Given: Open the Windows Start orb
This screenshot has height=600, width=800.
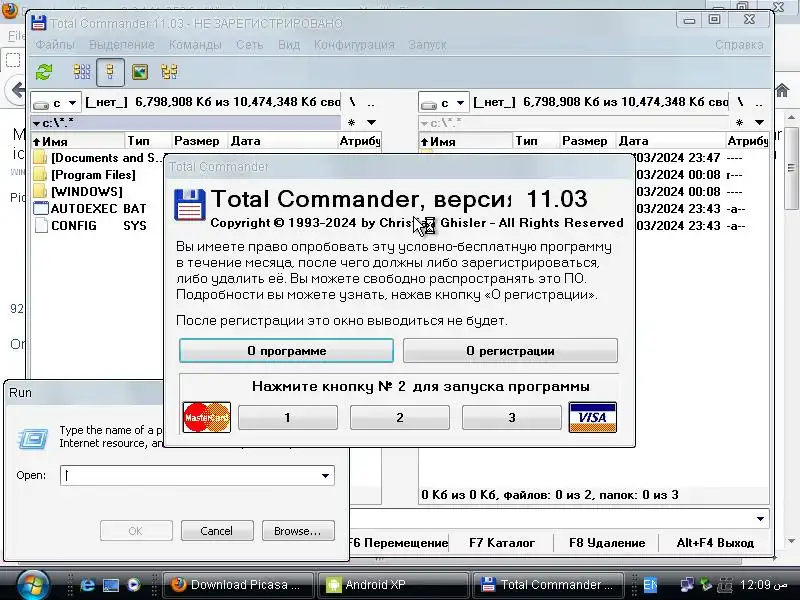Looking at the screenshot, I should click(x=33, y=585).
